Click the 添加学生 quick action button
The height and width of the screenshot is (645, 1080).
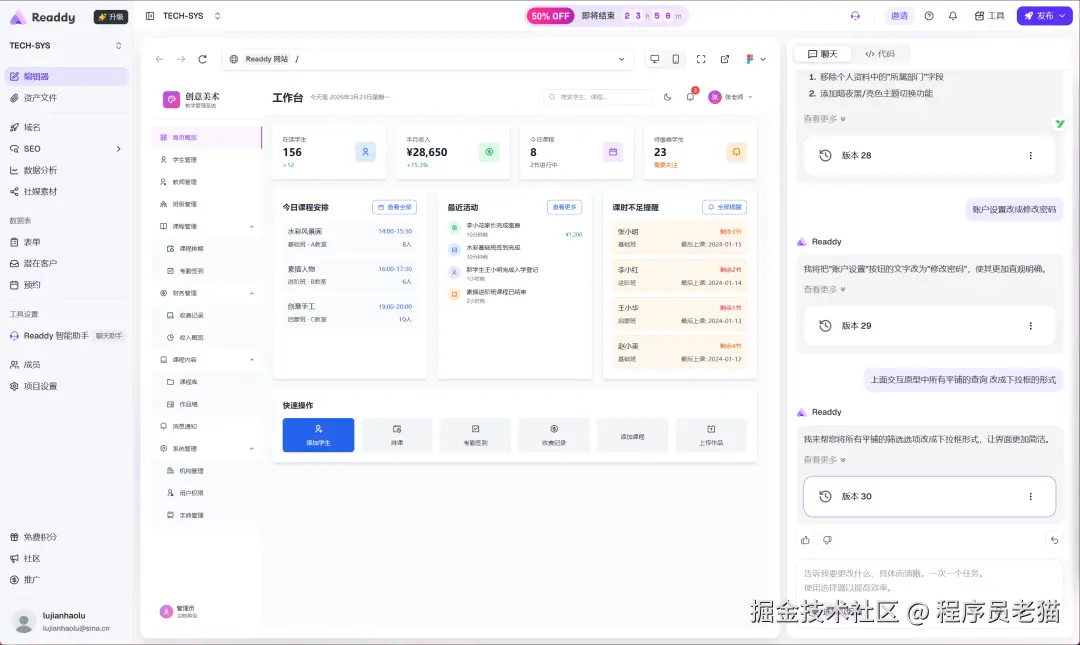tap(318, 434)
